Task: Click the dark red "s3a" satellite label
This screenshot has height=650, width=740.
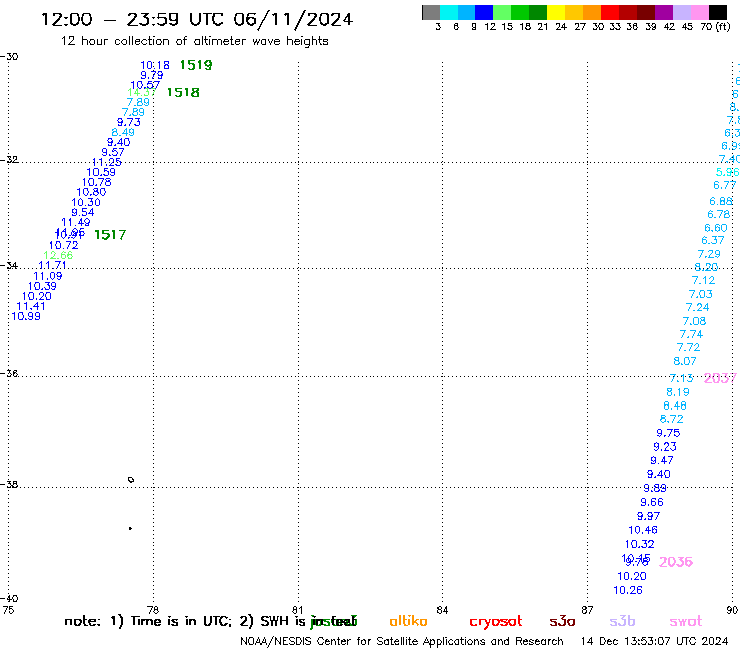Action: point(562,622)
